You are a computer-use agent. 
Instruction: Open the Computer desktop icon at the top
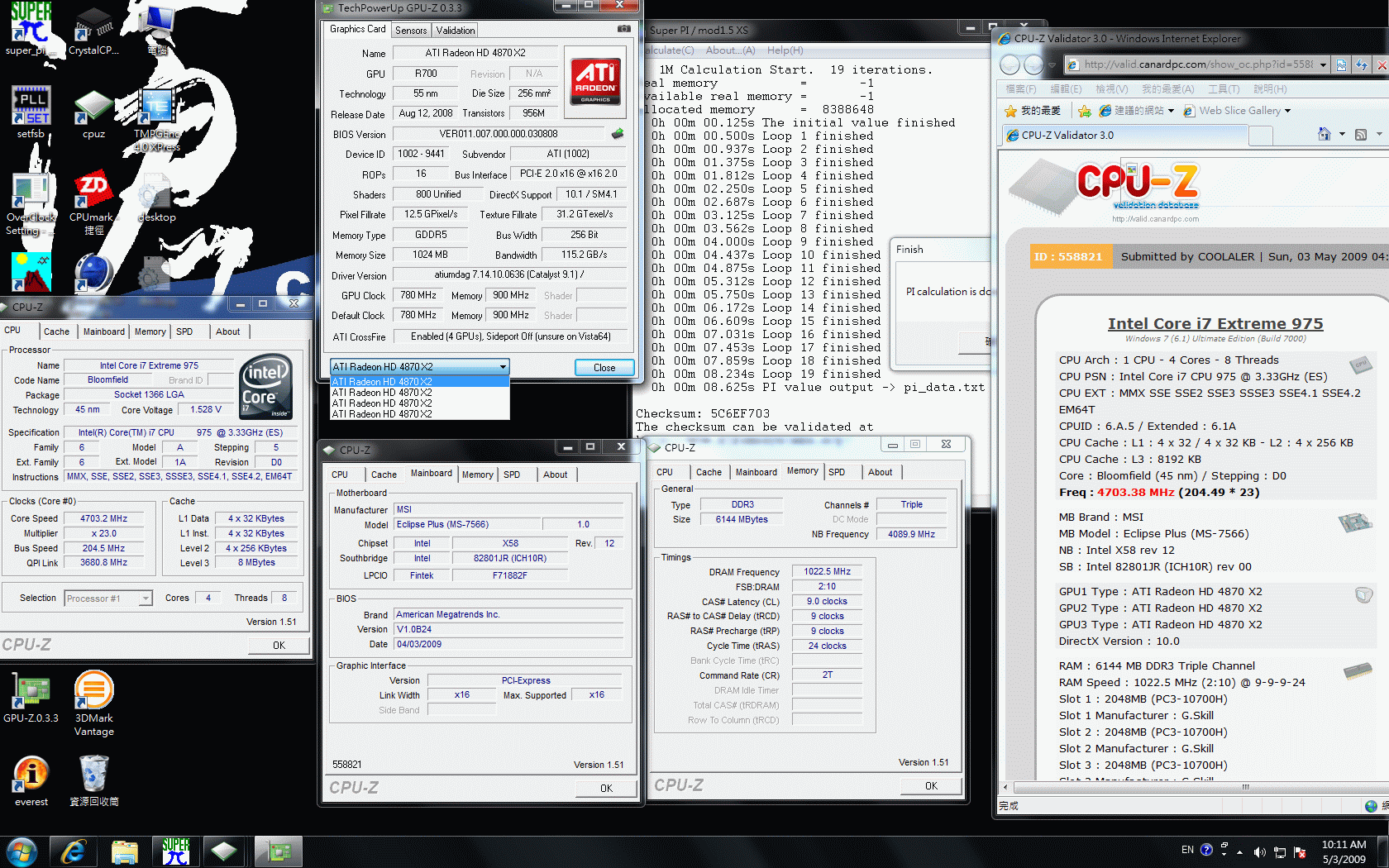point(156,29)
